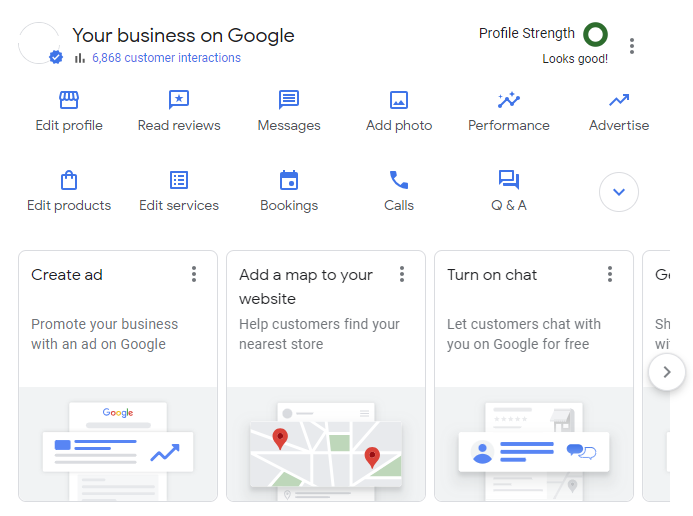The image size is (693, 516).
Task: Open Edit products shopping bag icon
Action: click(69, 180)
